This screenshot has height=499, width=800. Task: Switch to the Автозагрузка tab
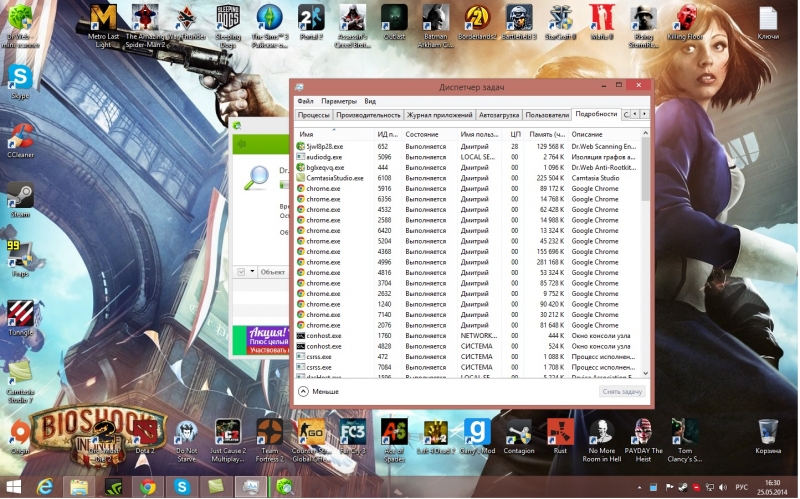[498, 115]
